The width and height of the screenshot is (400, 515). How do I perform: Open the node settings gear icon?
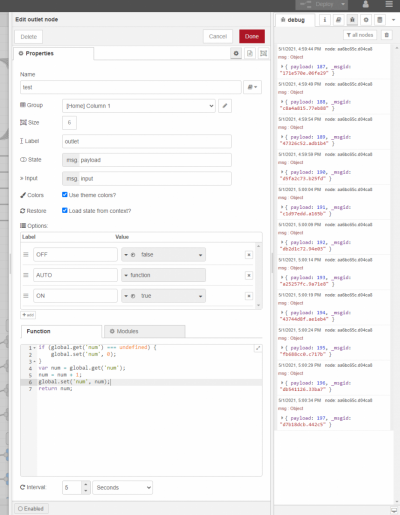click(x=236, y=53)
